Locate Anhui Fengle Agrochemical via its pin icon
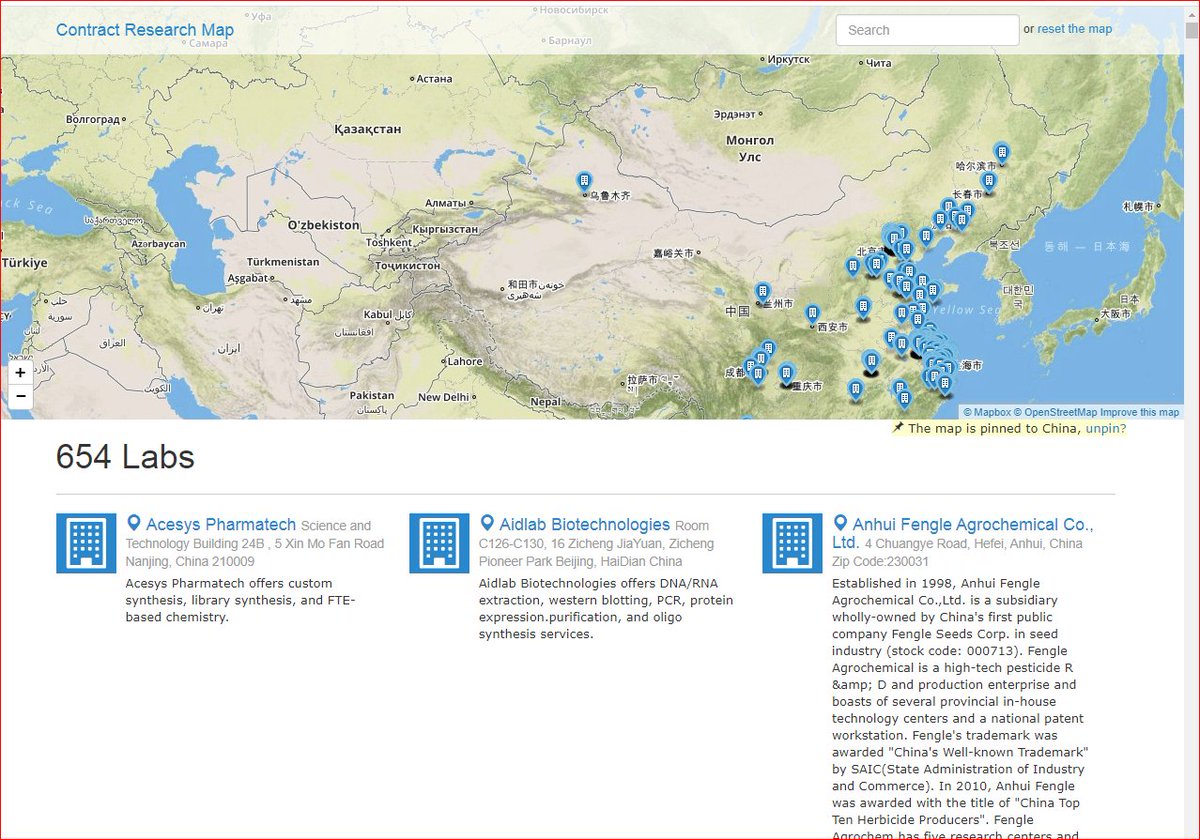 (x=840, y=523)
